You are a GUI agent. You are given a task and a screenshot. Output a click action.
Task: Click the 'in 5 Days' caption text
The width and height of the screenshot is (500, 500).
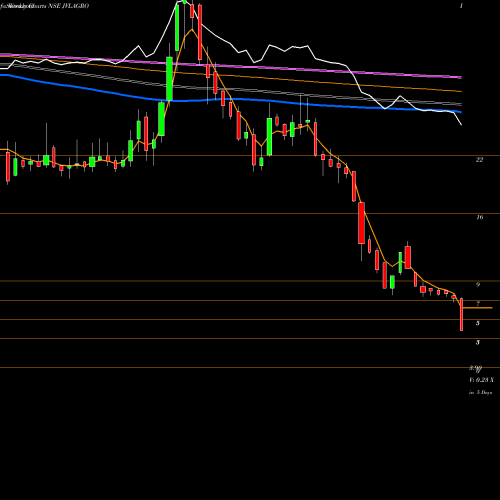coord(480,393)
